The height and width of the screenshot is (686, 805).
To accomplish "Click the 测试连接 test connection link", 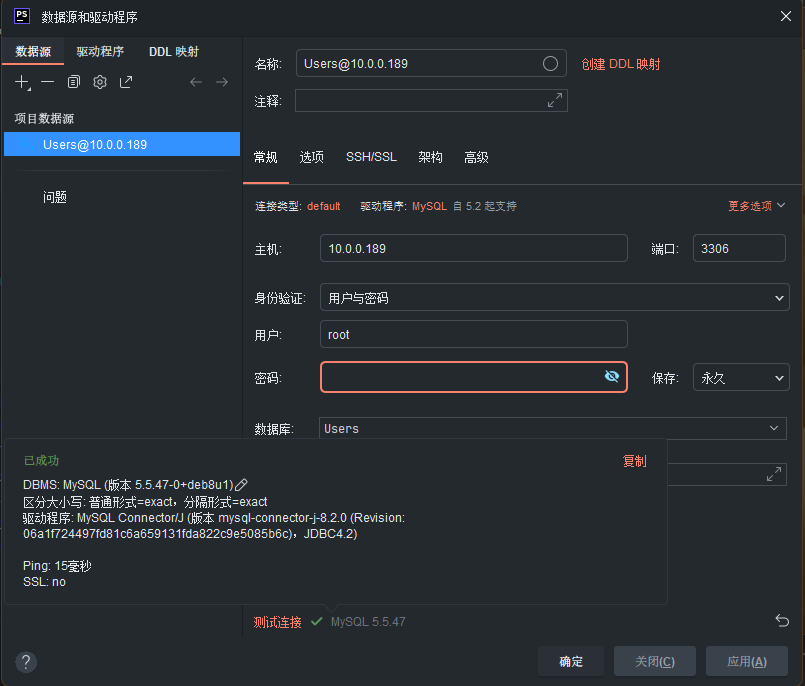I will pyautogui.click(x=277, y=622).
